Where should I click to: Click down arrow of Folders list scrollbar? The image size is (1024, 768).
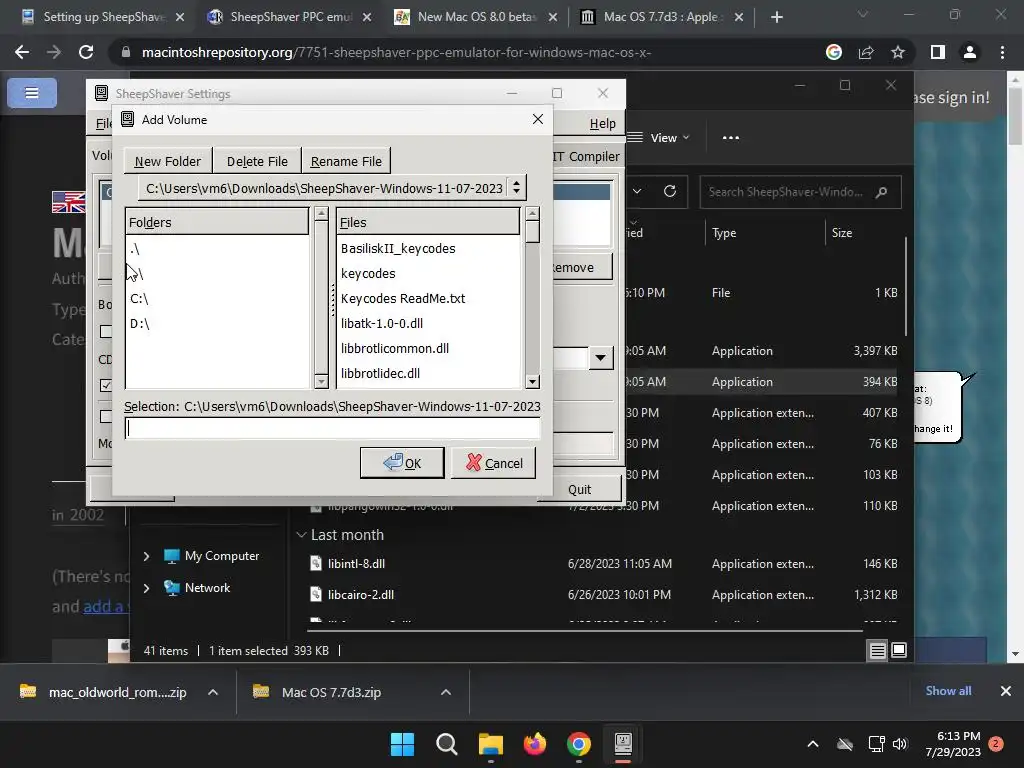point(321,382)
